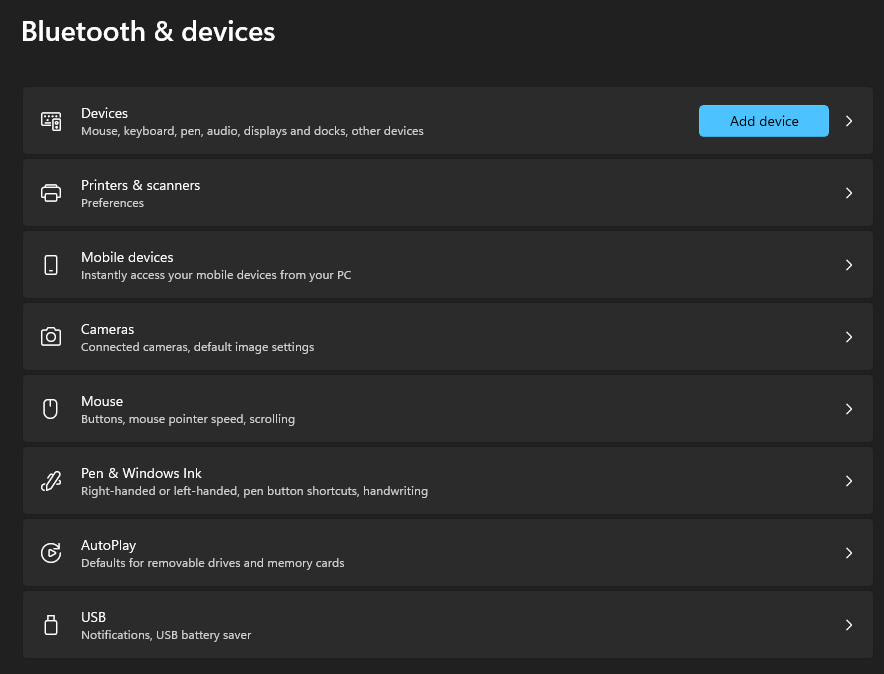This screenshot has width=884, height=674.
Task: Open Cameras with the right chevron
Action: coord(849,337)
